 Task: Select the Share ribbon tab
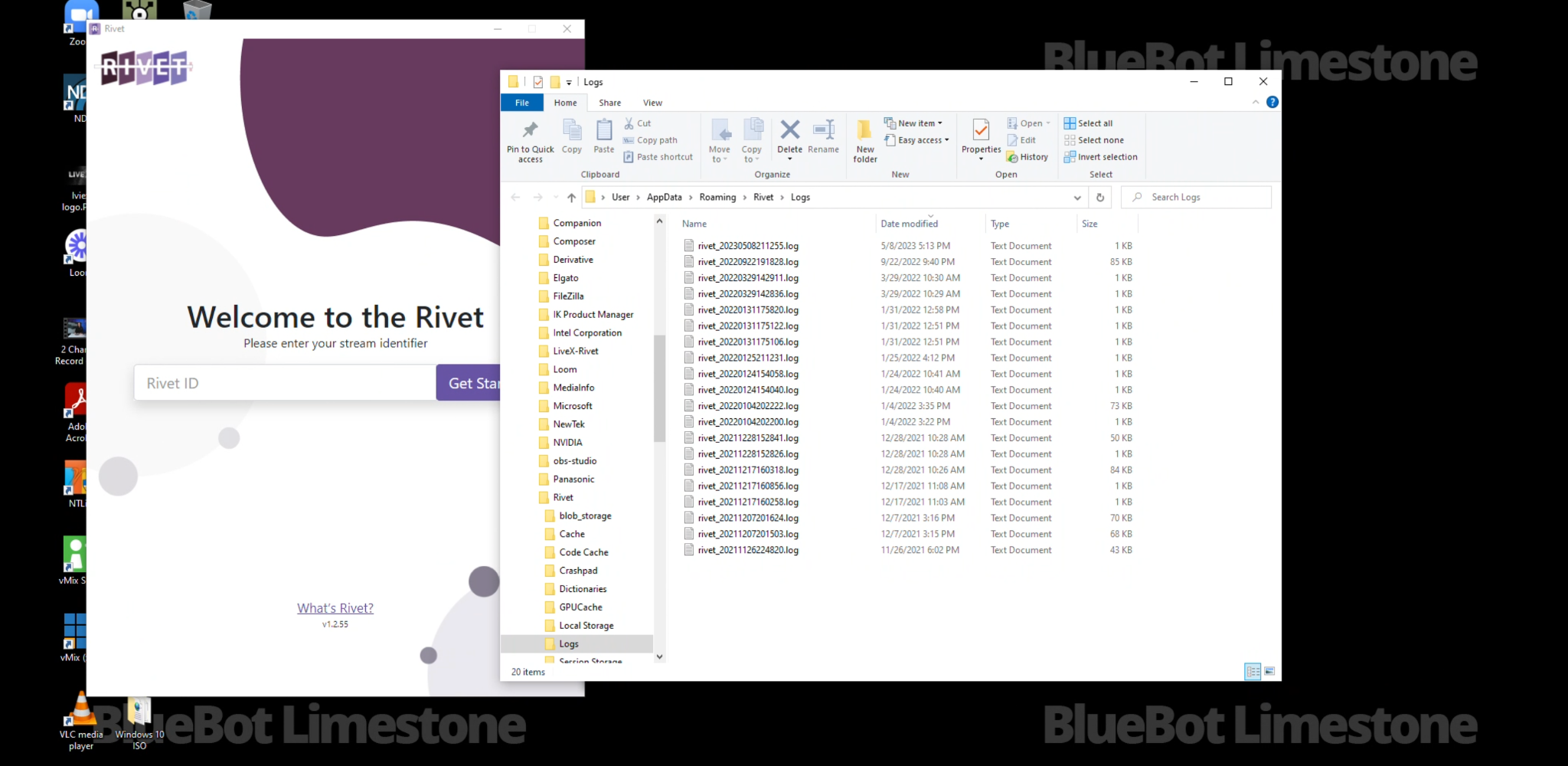coord(610,103)
